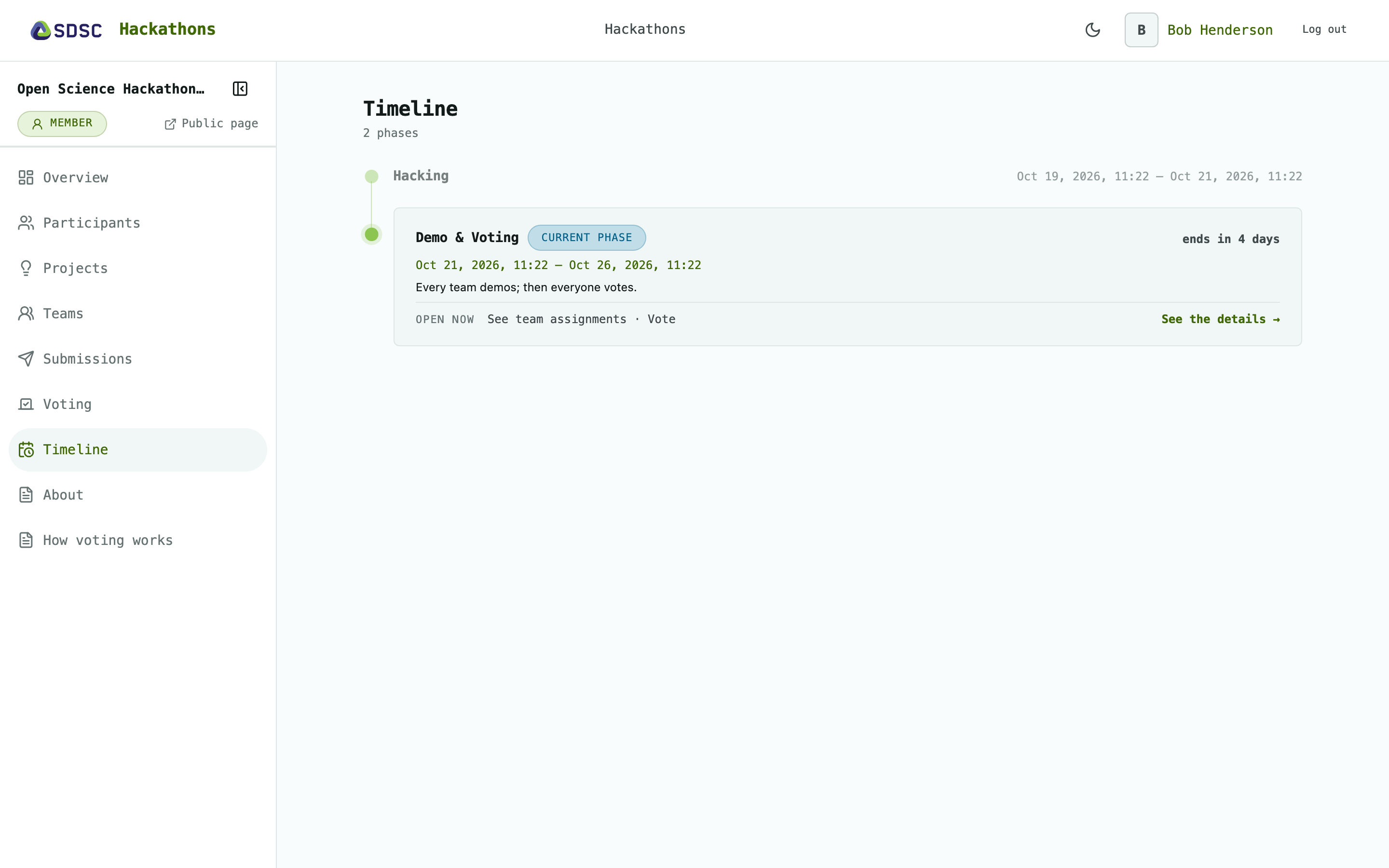Click the '2 phases' subtitle
Screen dimensions: 1389x868
point(390,133)
